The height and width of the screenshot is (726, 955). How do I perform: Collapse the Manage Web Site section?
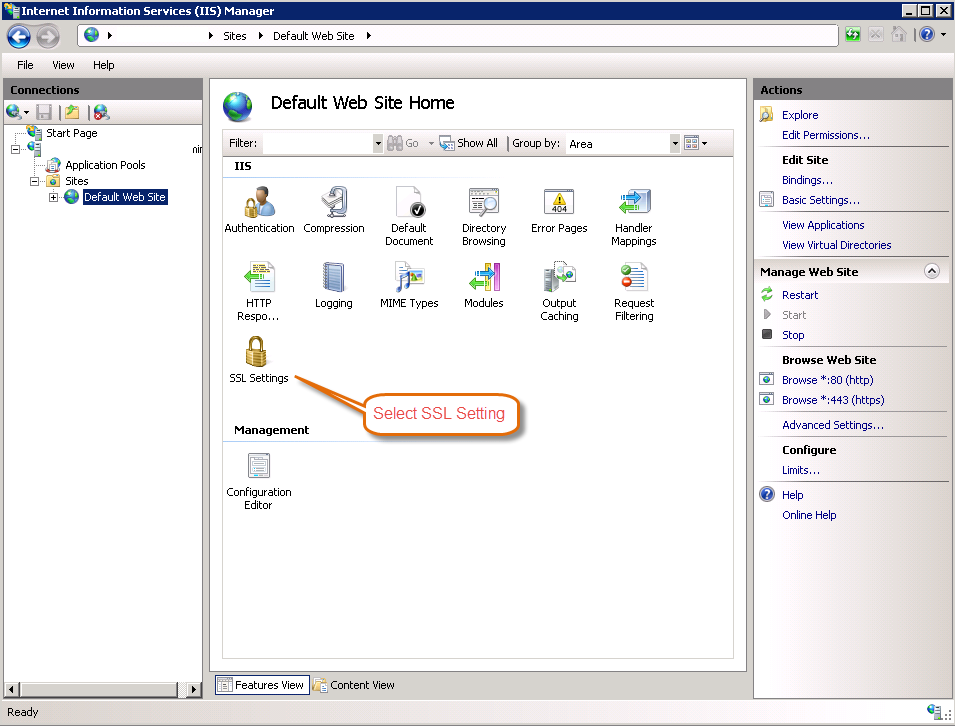pyautogui.click(x=932, y=271)
